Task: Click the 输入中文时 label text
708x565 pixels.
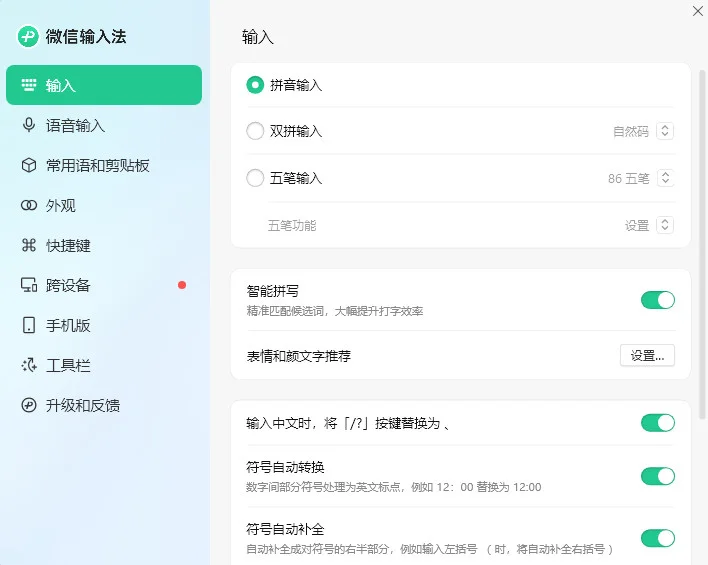Action: (x=347, y=423)
